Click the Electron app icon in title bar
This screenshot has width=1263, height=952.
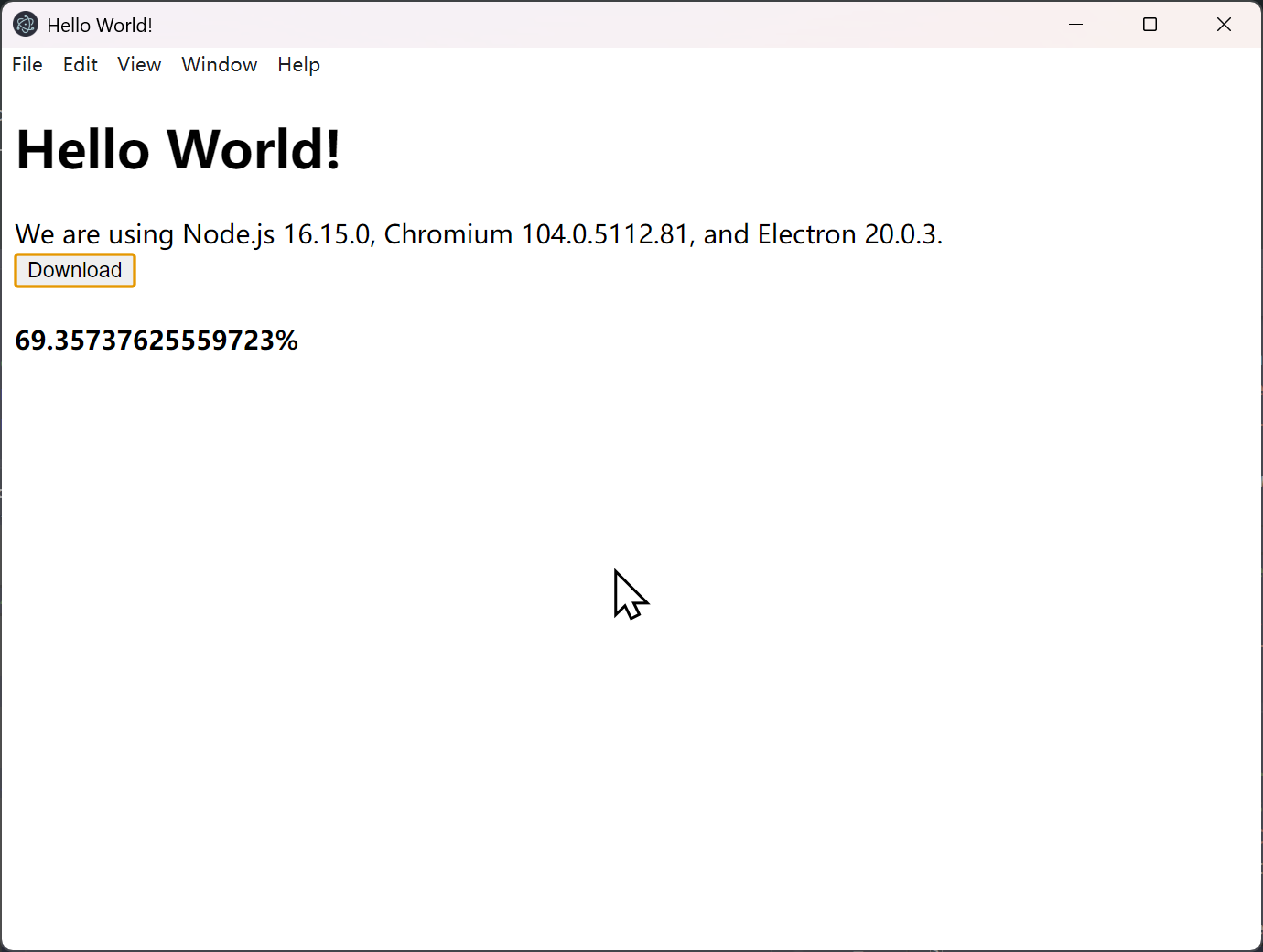click(26, 25)
